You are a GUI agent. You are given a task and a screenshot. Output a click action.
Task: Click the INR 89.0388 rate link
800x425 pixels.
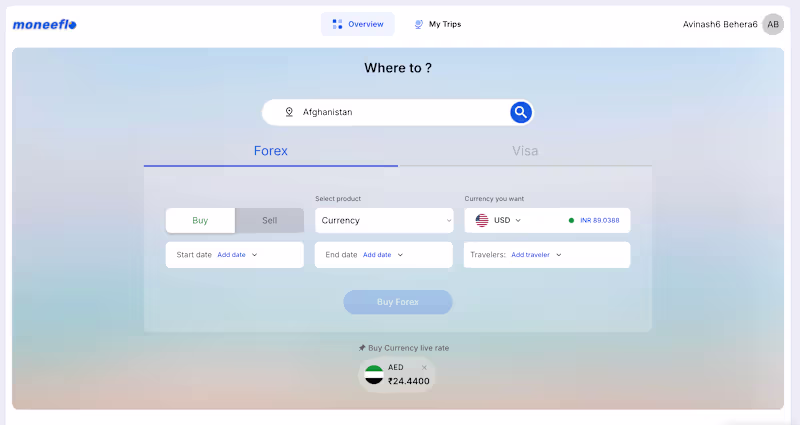tap(599, 220)
